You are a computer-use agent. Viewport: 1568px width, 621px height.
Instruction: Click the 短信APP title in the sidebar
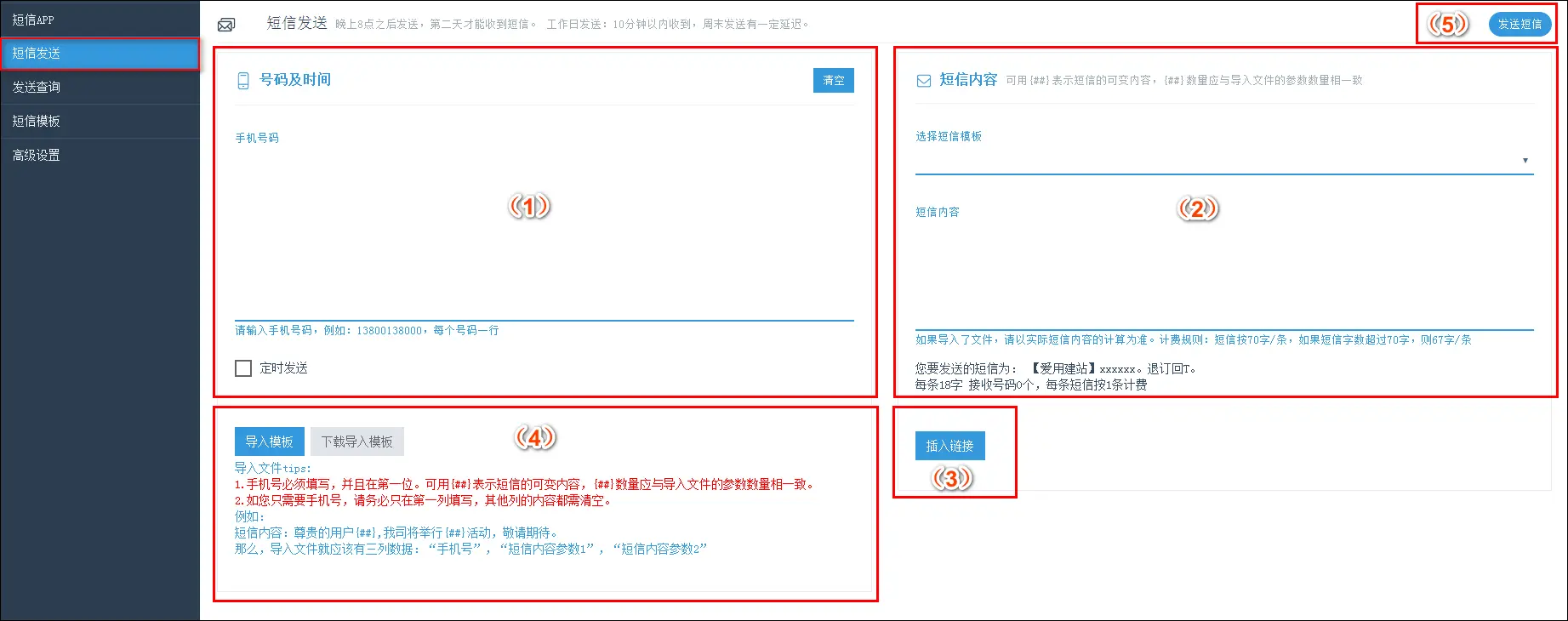[x=33, y=20]
